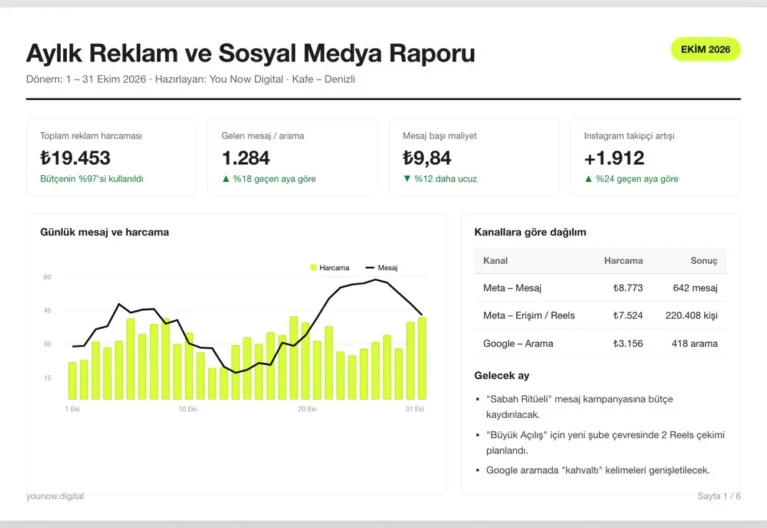This screenshot has width=767, height=528.
Task: Click the Günlük mesaj ve harcama heading
Action: tap(105, 232)
